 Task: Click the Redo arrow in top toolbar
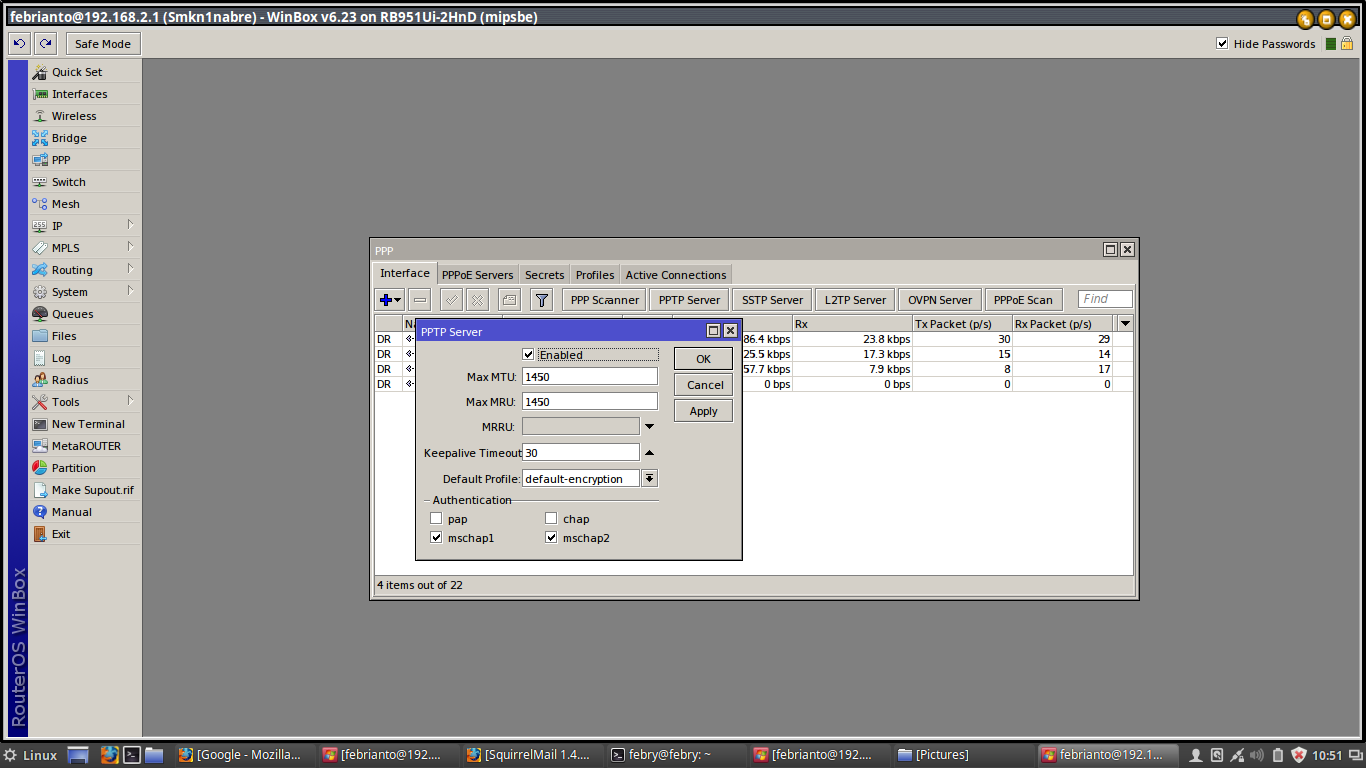click(45, 43)
